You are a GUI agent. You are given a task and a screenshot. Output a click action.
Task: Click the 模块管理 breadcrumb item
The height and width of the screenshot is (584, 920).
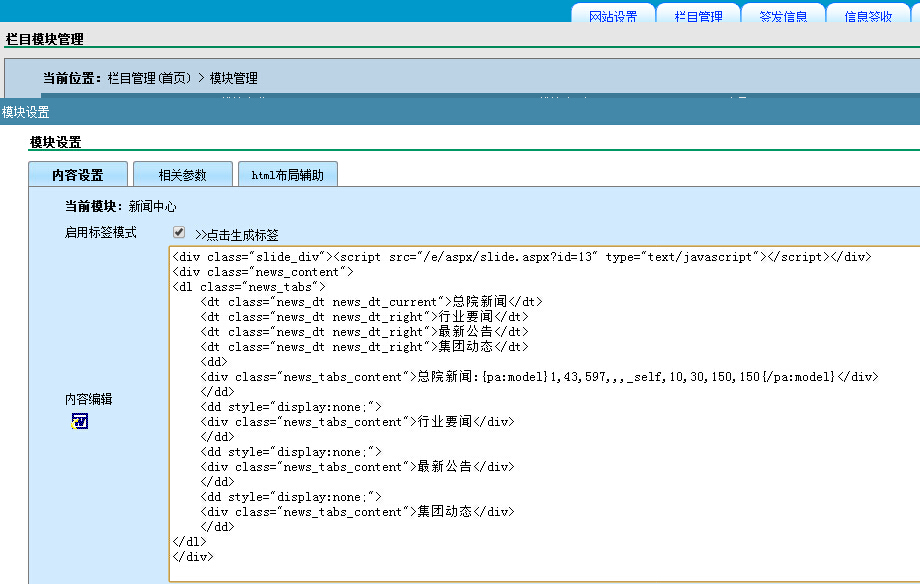click(x=234, y=78)
